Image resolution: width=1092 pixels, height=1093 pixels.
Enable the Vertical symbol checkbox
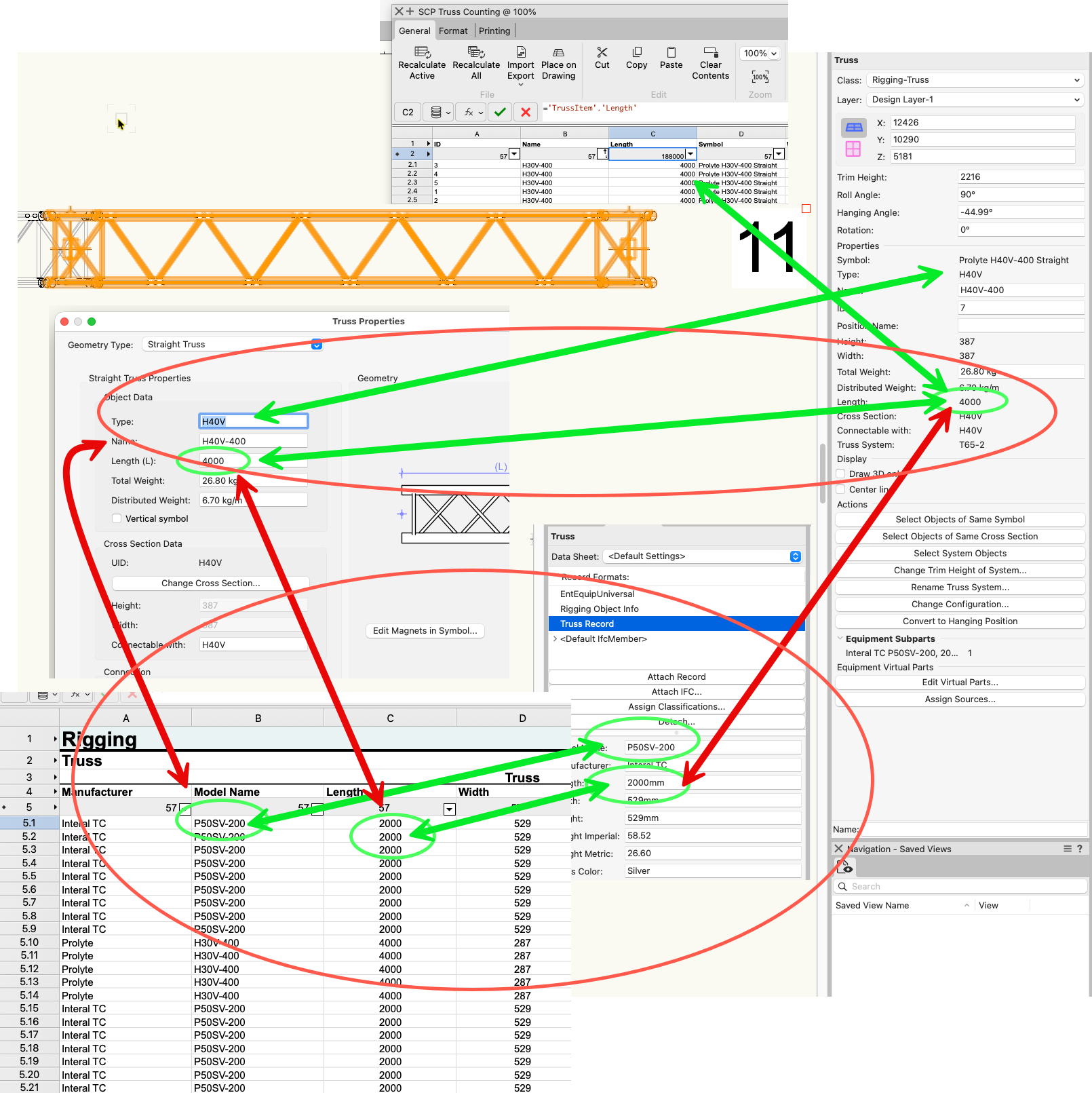click(117, 519)
